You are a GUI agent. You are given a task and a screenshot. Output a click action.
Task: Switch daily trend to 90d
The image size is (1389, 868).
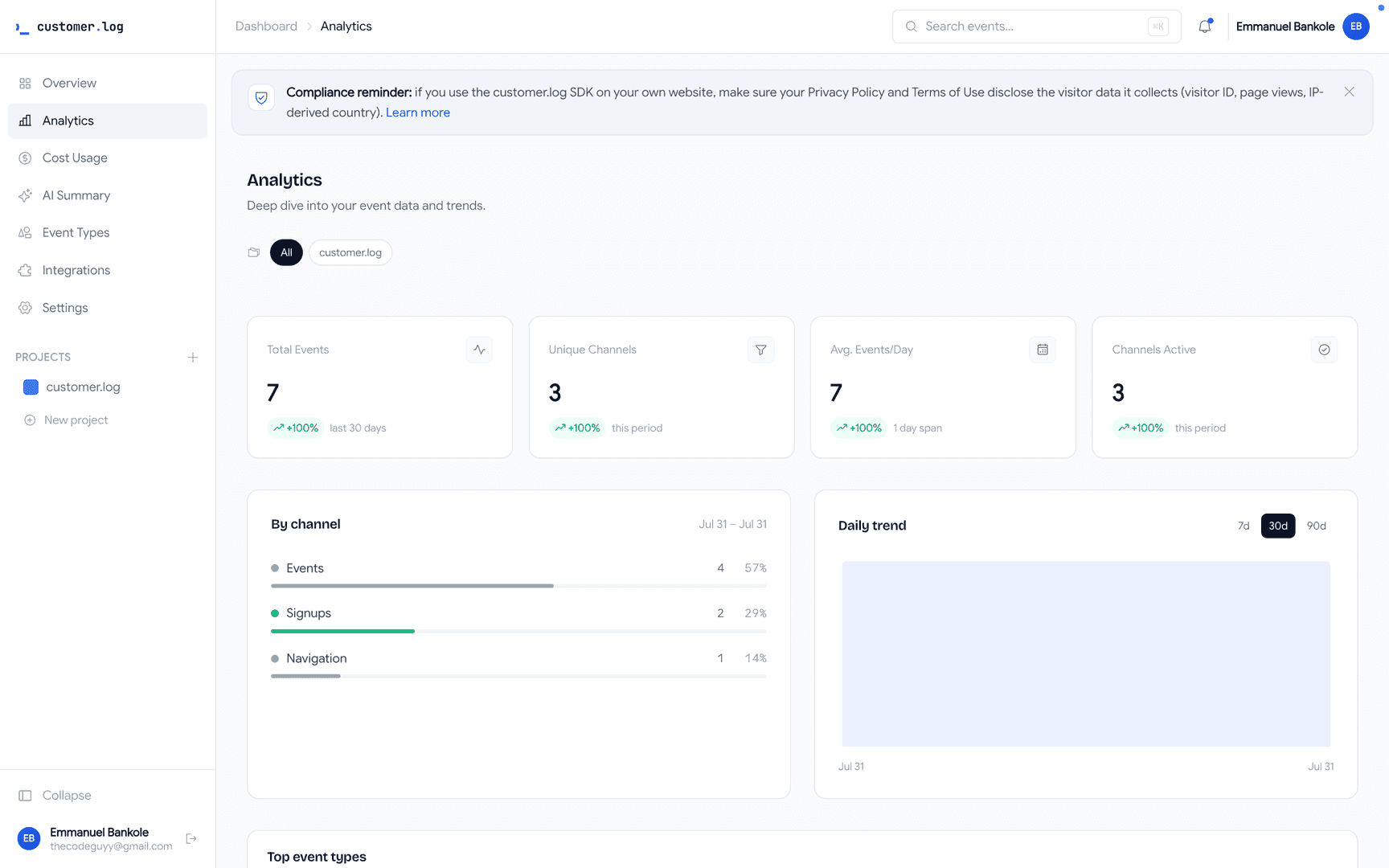click(x=1317, y=526)
